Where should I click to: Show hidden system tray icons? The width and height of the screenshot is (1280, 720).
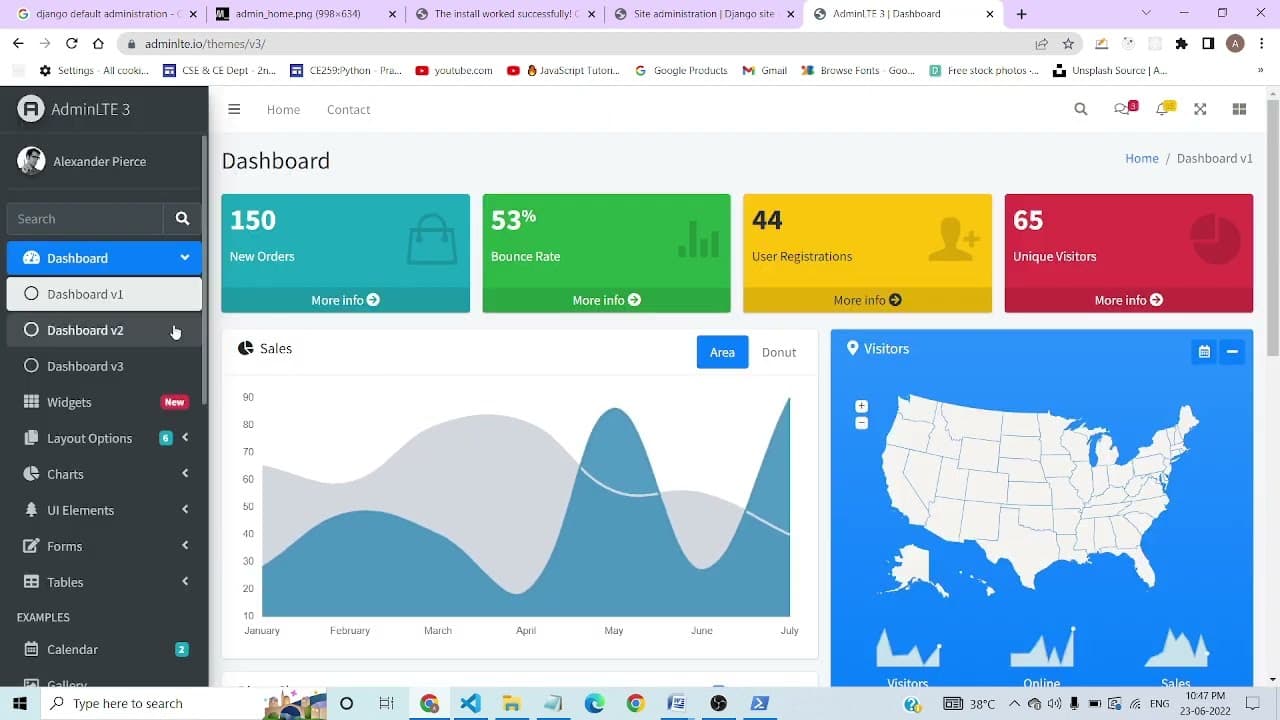pyautogui.click(x=1013, y=703)
